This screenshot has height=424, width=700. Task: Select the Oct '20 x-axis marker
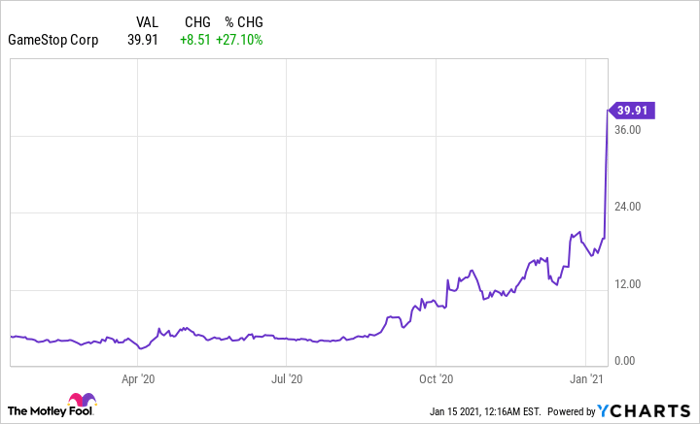(x=436, y=380)
